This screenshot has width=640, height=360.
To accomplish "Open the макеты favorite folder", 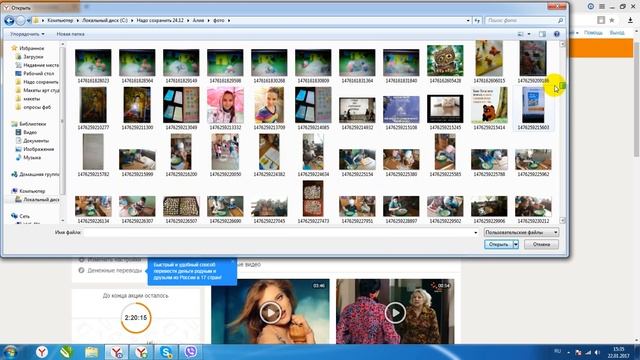I will tap(28, 99).
